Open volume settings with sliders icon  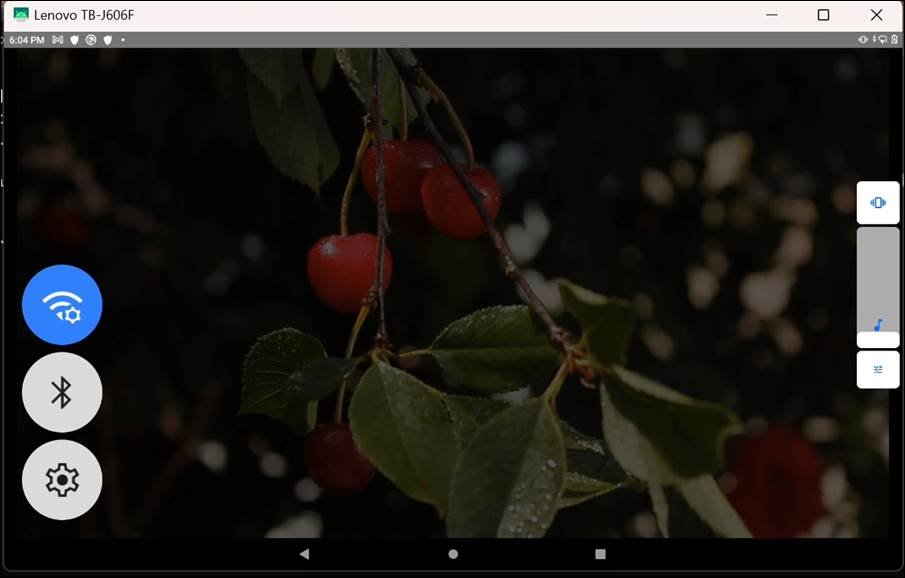point(878,369)
